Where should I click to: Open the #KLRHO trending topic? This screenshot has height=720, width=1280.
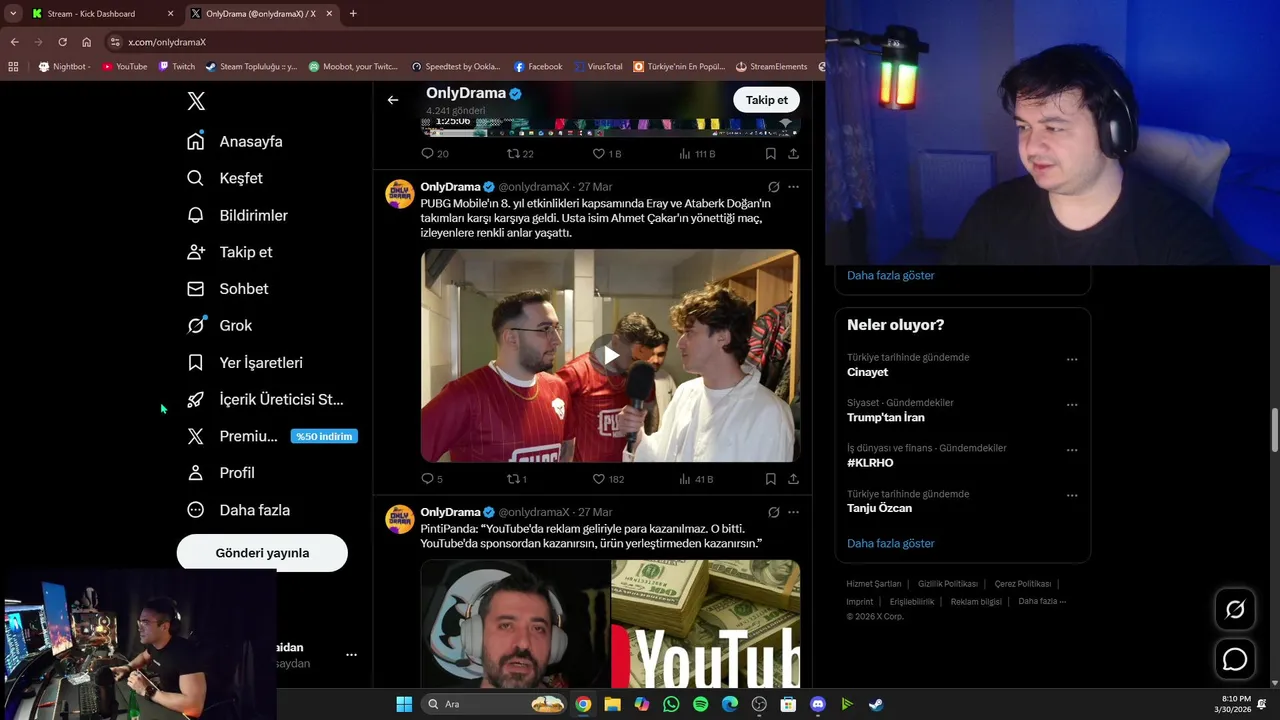(x=870, y=463)
